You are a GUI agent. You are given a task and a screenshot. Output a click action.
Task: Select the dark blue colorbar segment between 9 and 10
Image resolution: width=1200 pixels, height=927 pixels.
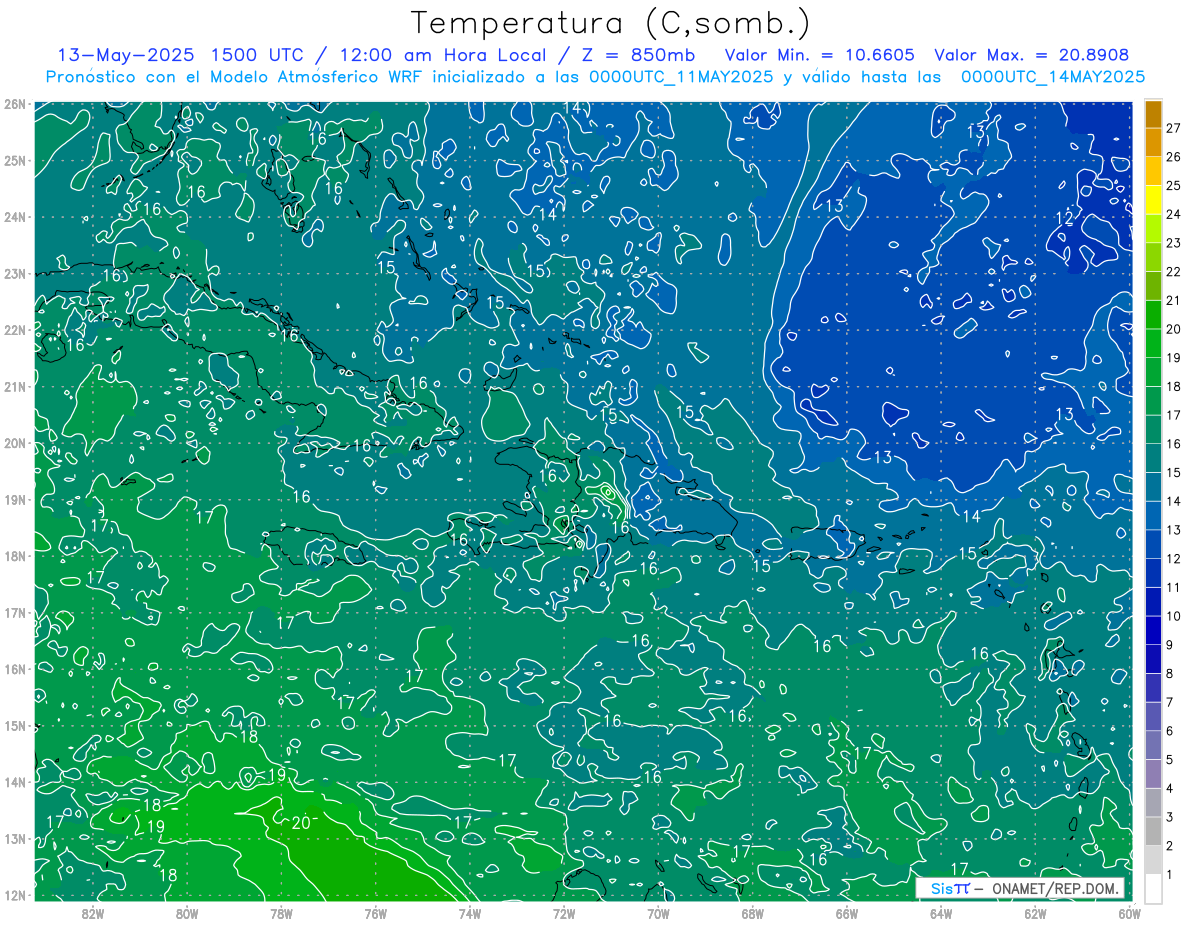(x=1153, y=630)
